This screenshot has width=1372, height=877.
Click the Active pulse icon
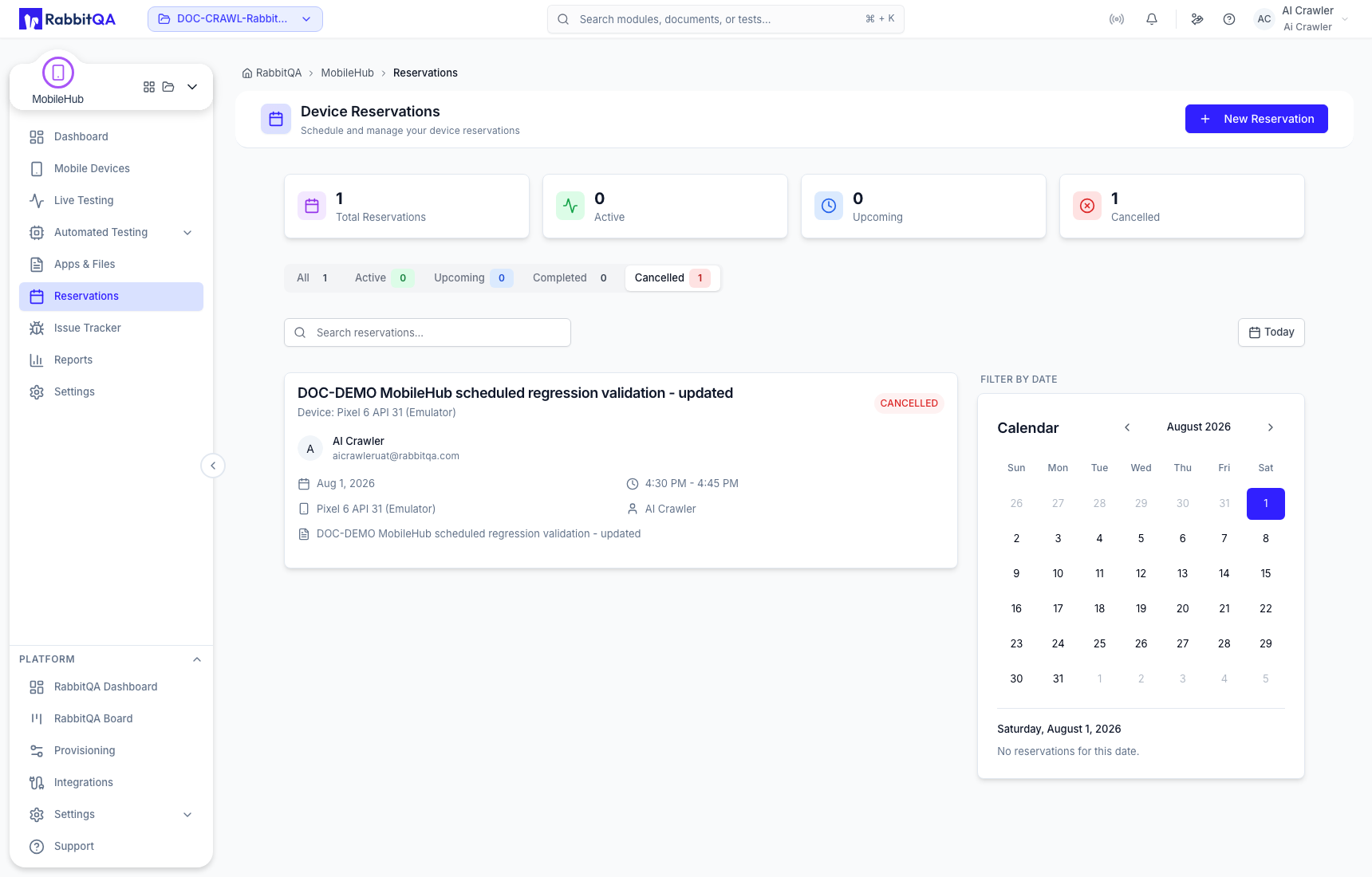click(570, 206)
